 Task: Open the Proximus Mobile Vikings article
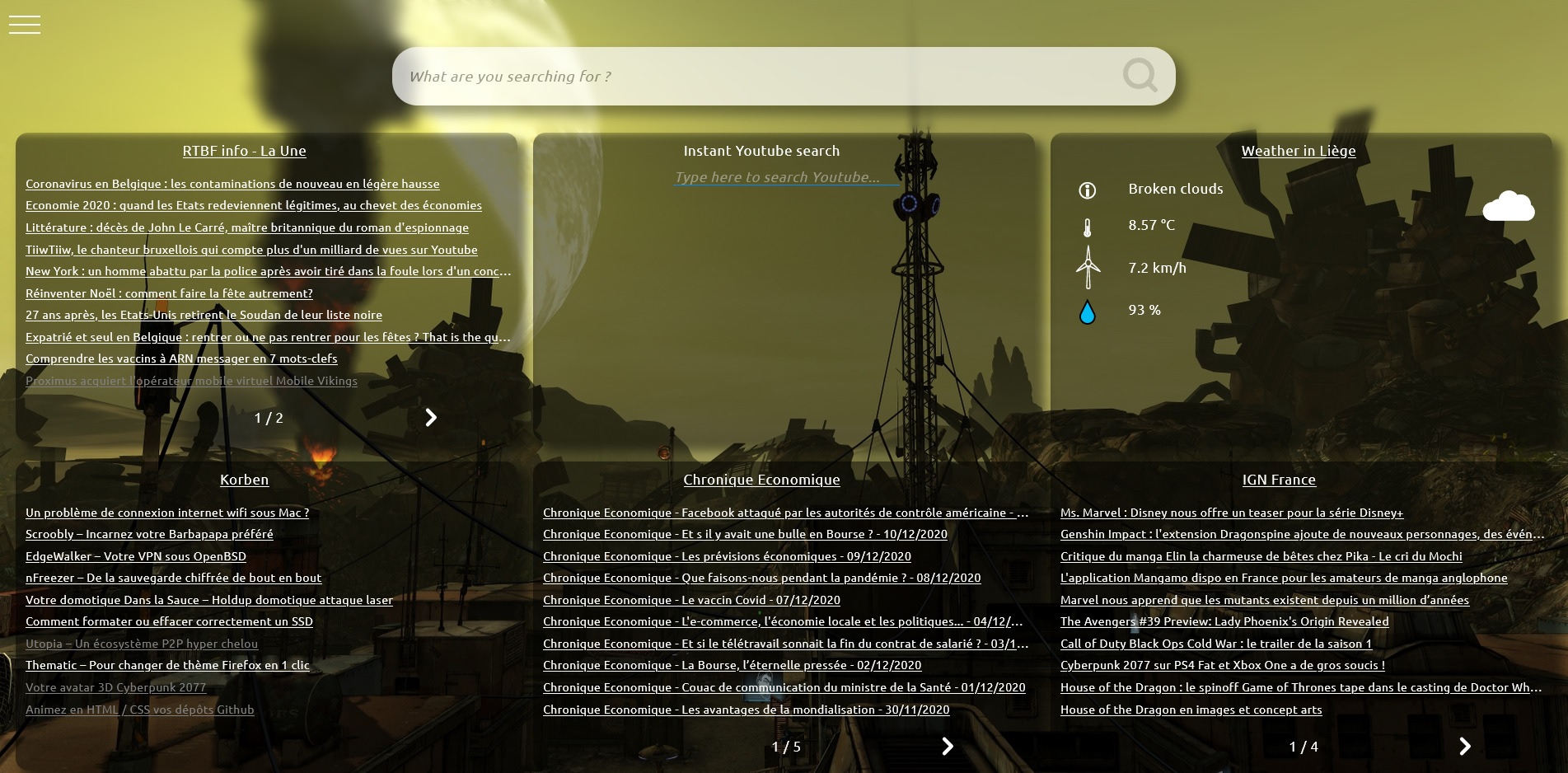[x=191, y=381]
